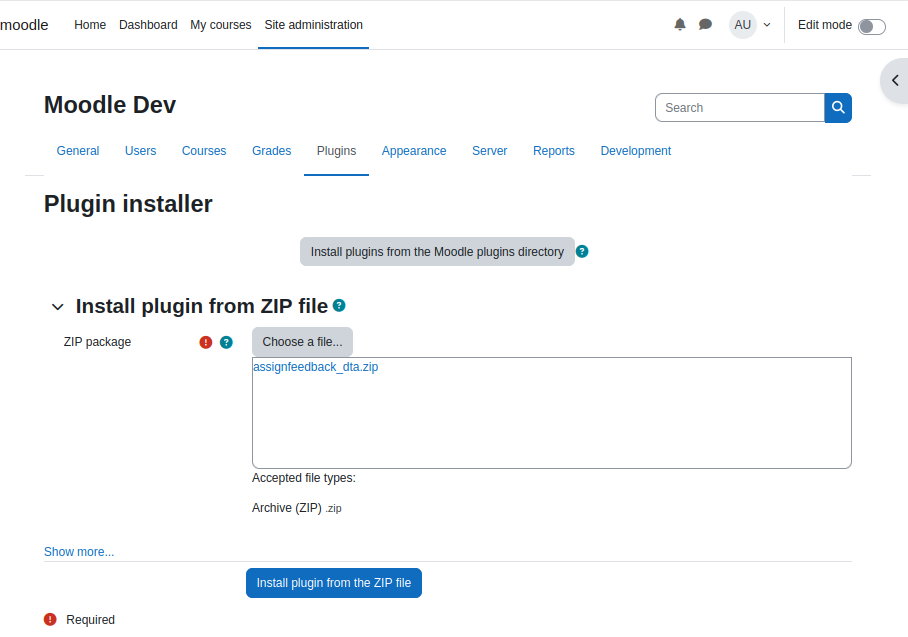Switch to the Users tab

140,151
